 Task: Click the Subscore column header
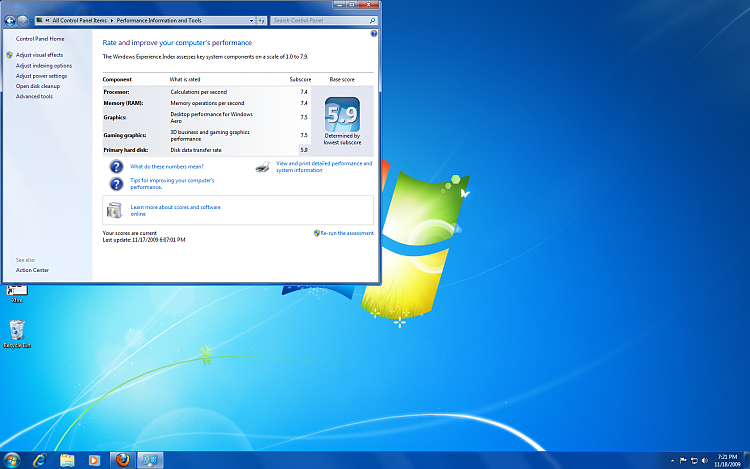tap(300, 79)
